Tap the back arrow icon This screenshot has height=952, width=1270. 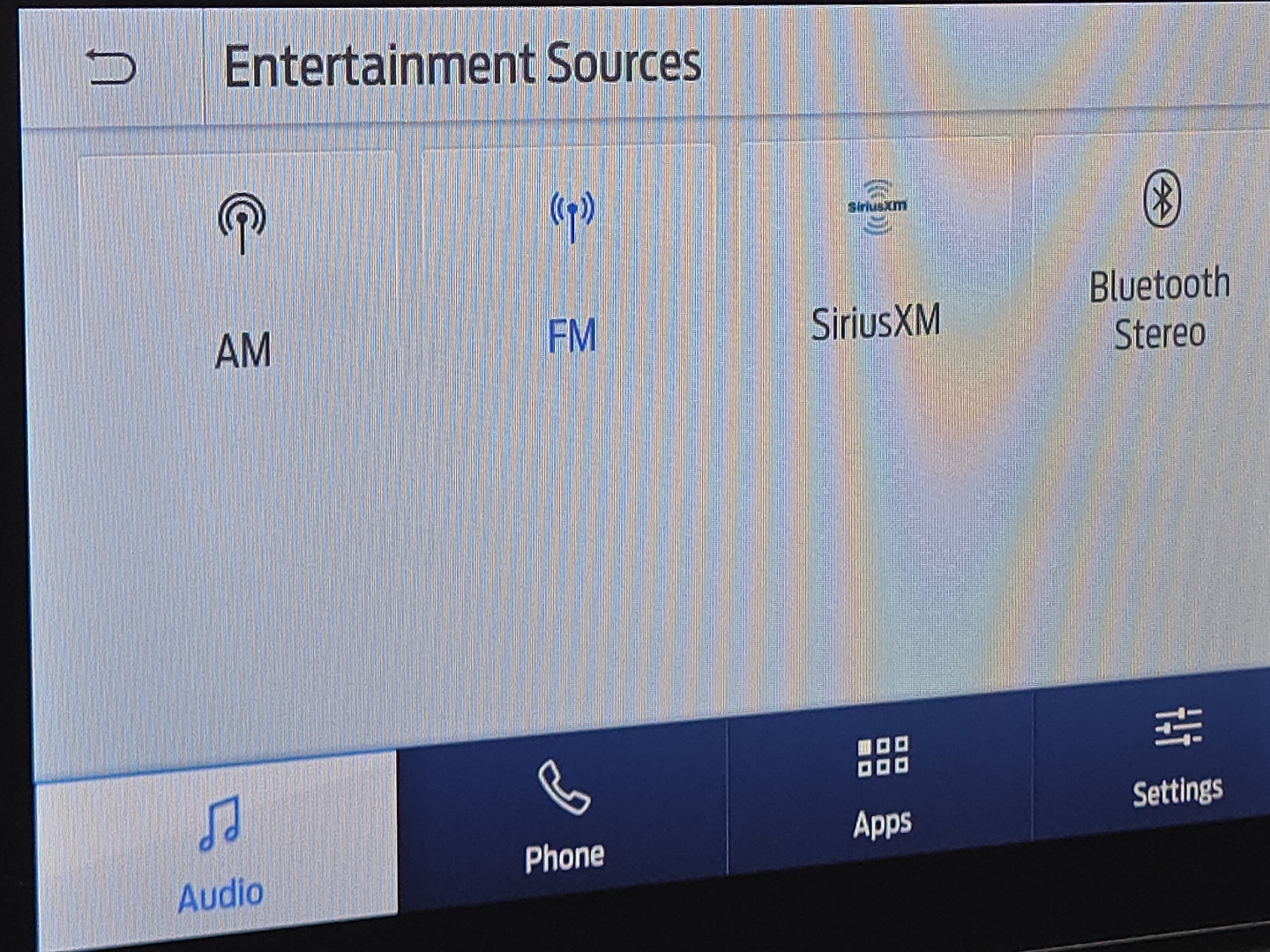pyautogui.click(x=110, y=68)
